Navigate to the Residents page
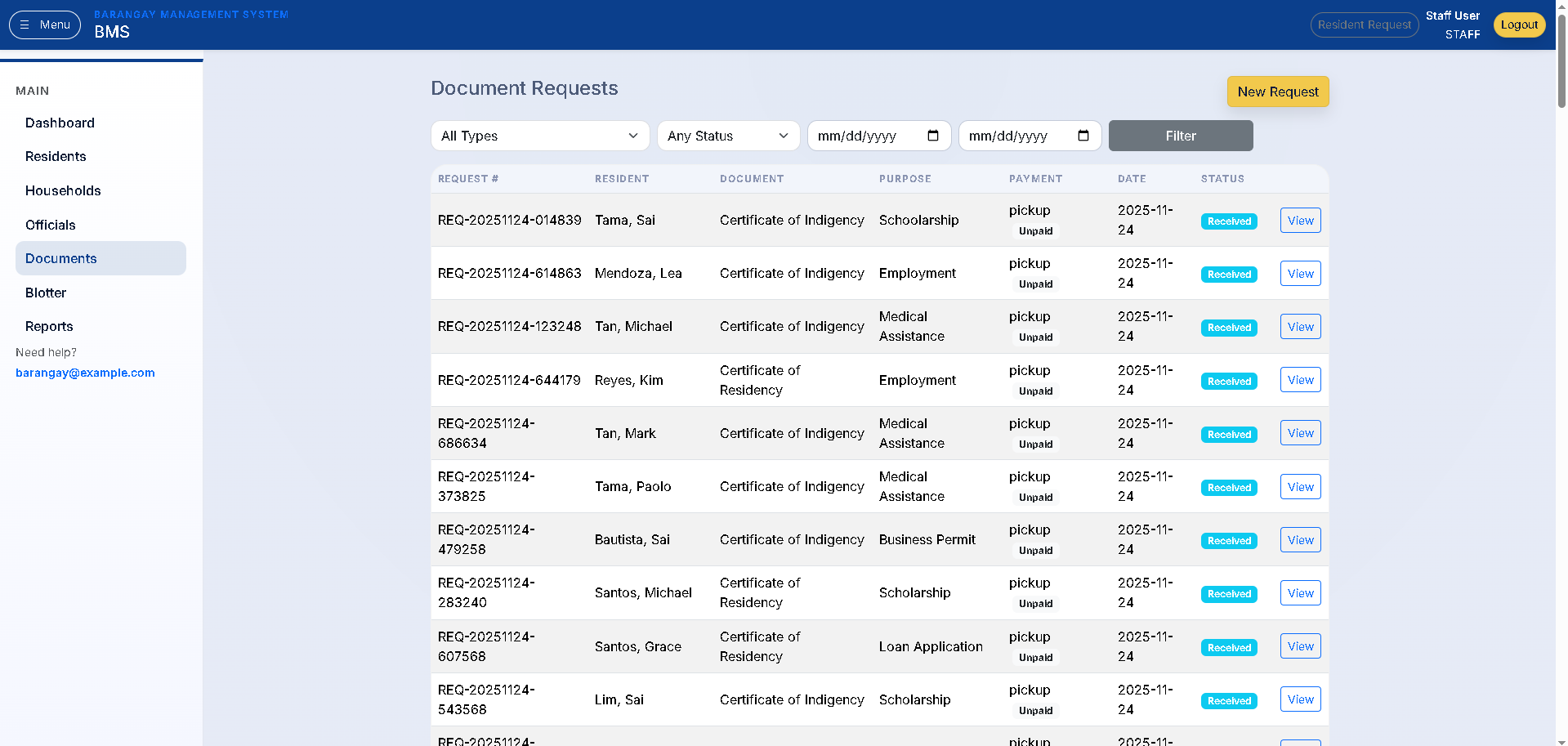Viewport: 1568px width, 746px height. click(56, 156)
